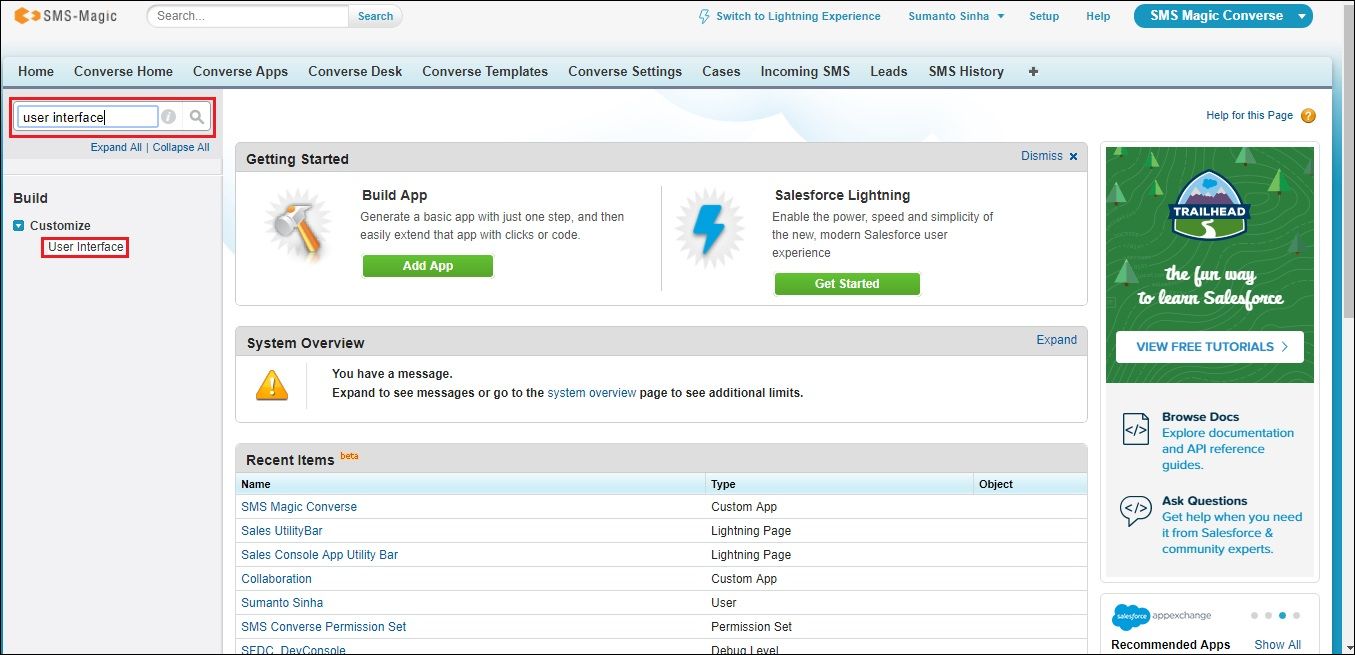This screenshot has height=655, width=1355.
Task: Click the green Get Started button
Action: pyautogui.click(x=847, y=284)
